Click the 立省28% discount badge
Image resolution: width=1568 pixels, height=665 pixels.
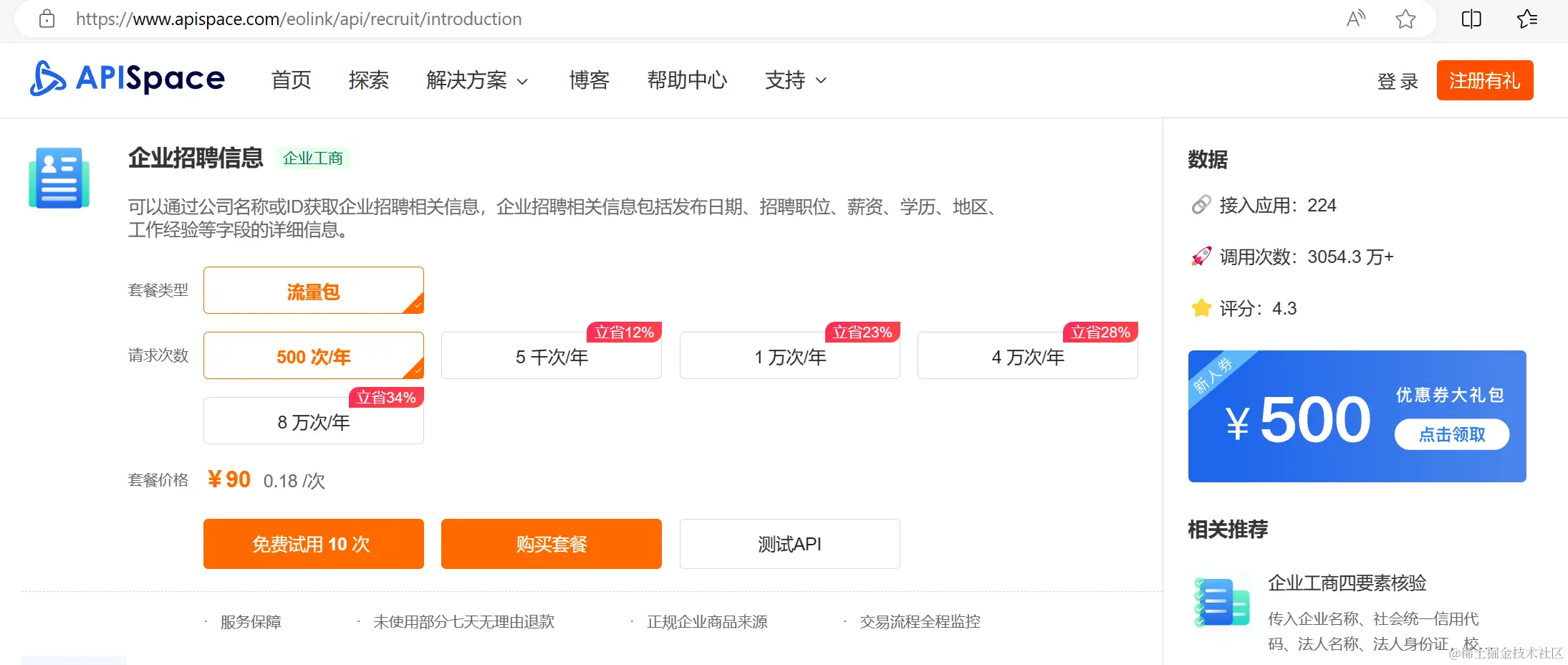(x=1101, y=332)
